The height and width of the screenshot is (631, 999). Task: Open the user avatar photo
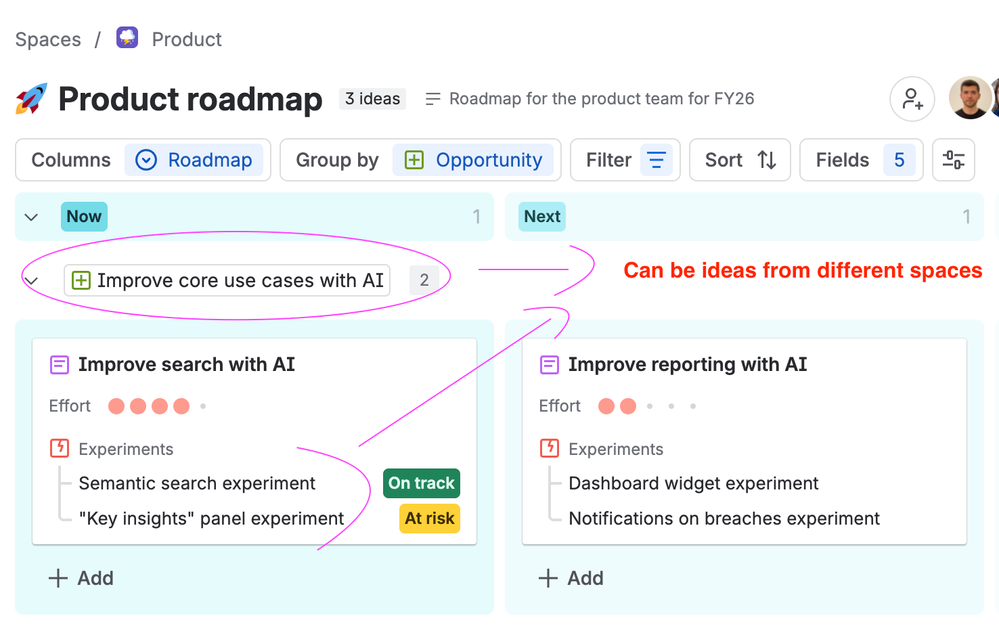tap(970, 99)
